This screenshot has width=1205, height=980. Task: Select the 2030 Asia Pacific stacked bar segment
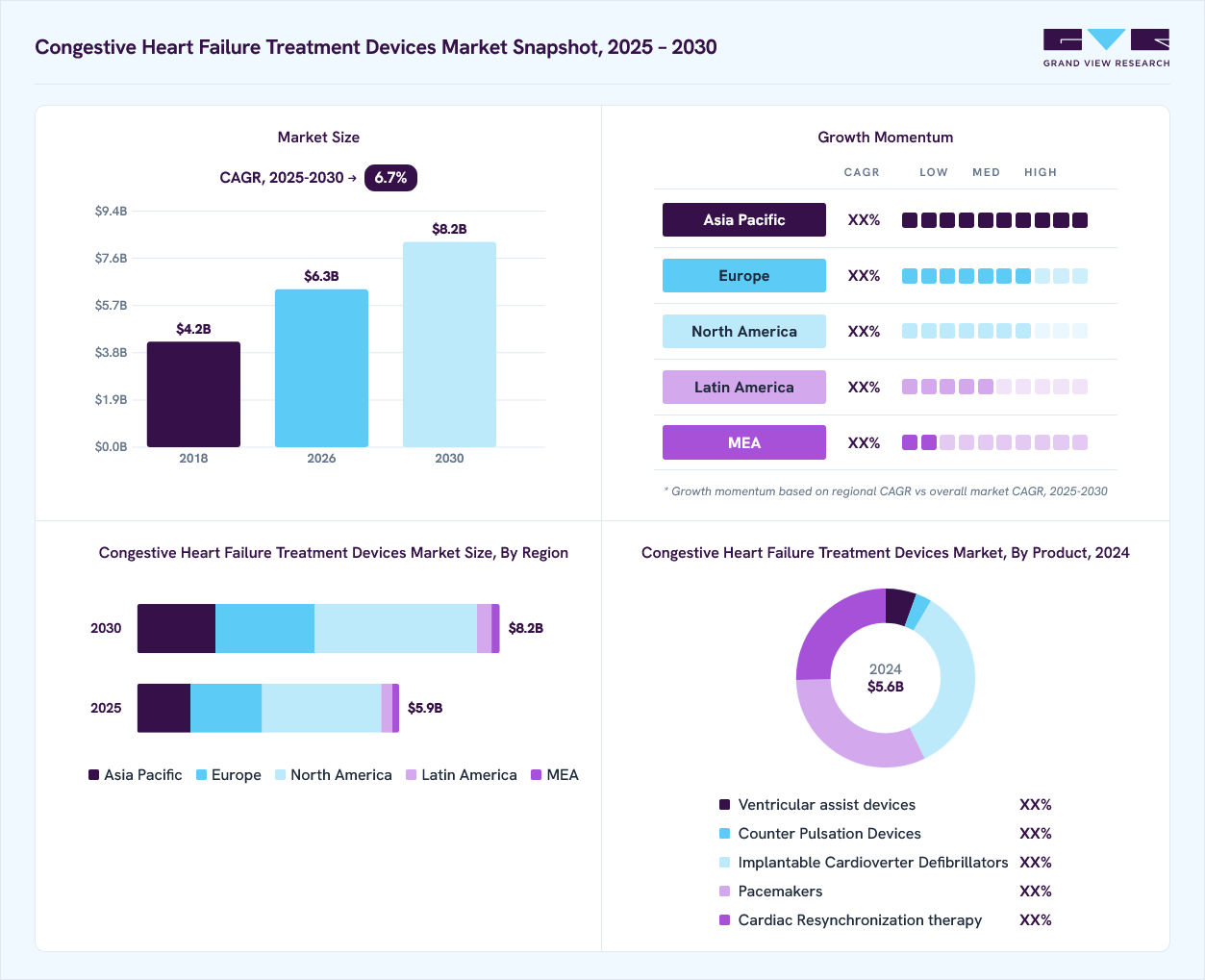pyautogui.click(x=176, y=628)
